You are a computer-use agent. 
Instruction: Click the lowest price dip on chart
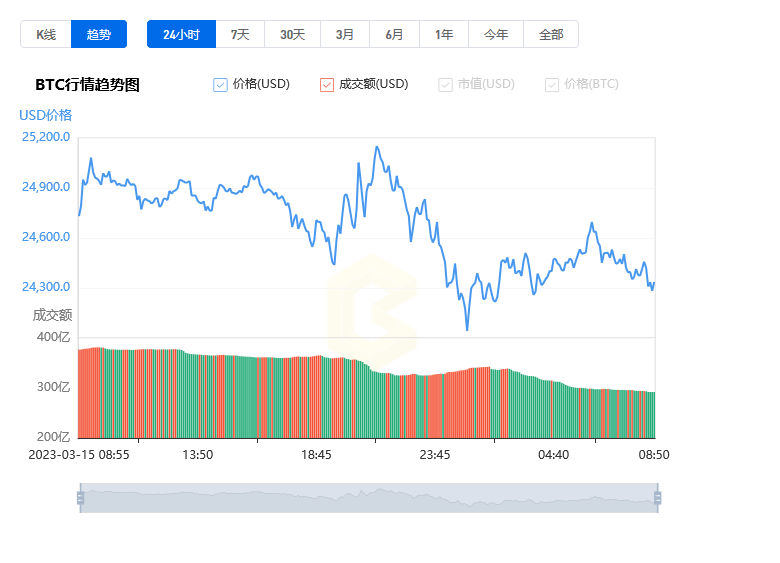(467, 329)
